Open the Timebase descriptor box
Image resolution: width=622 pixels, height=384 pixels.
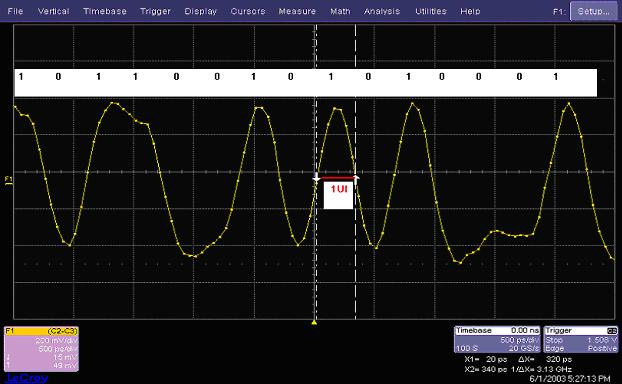(x=497, y=339)
